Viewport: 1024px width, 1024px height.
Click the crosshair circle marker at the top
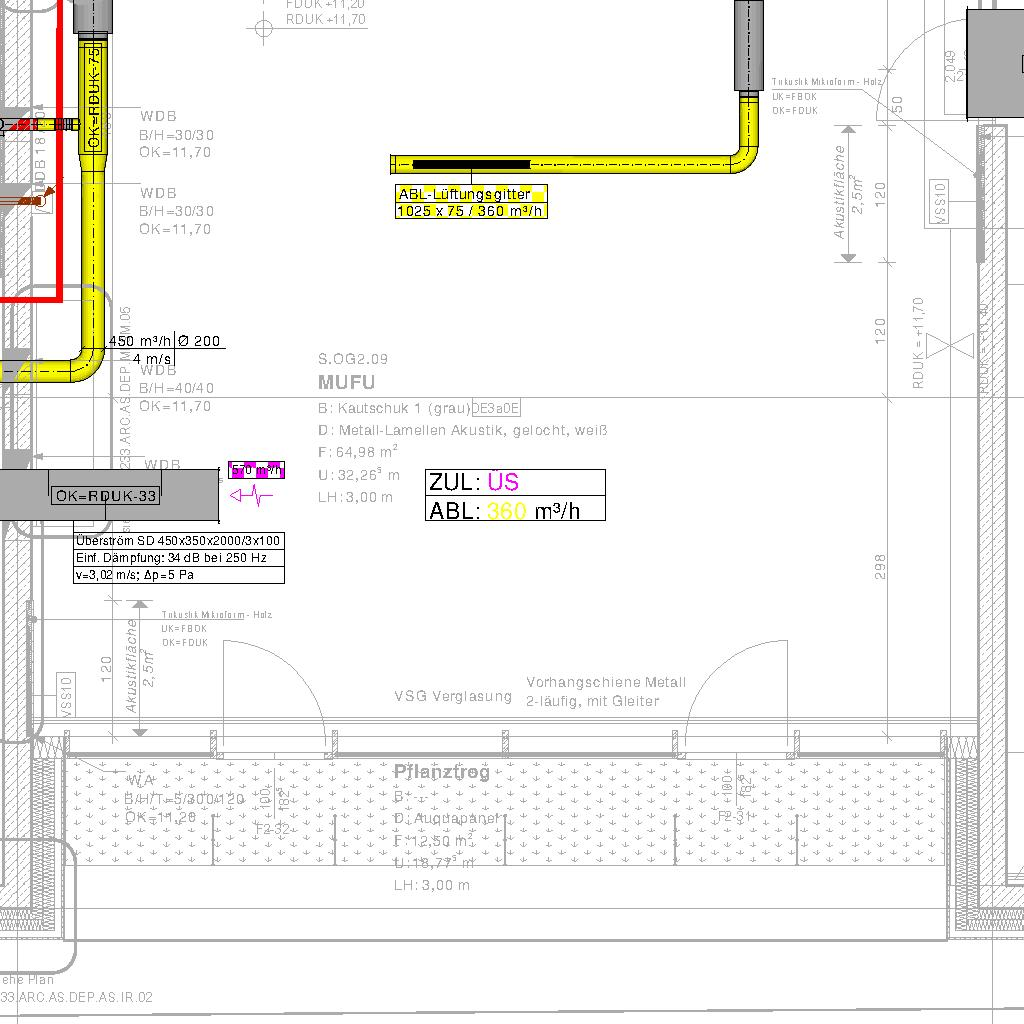pyautogui.click(x=264, y=29)
